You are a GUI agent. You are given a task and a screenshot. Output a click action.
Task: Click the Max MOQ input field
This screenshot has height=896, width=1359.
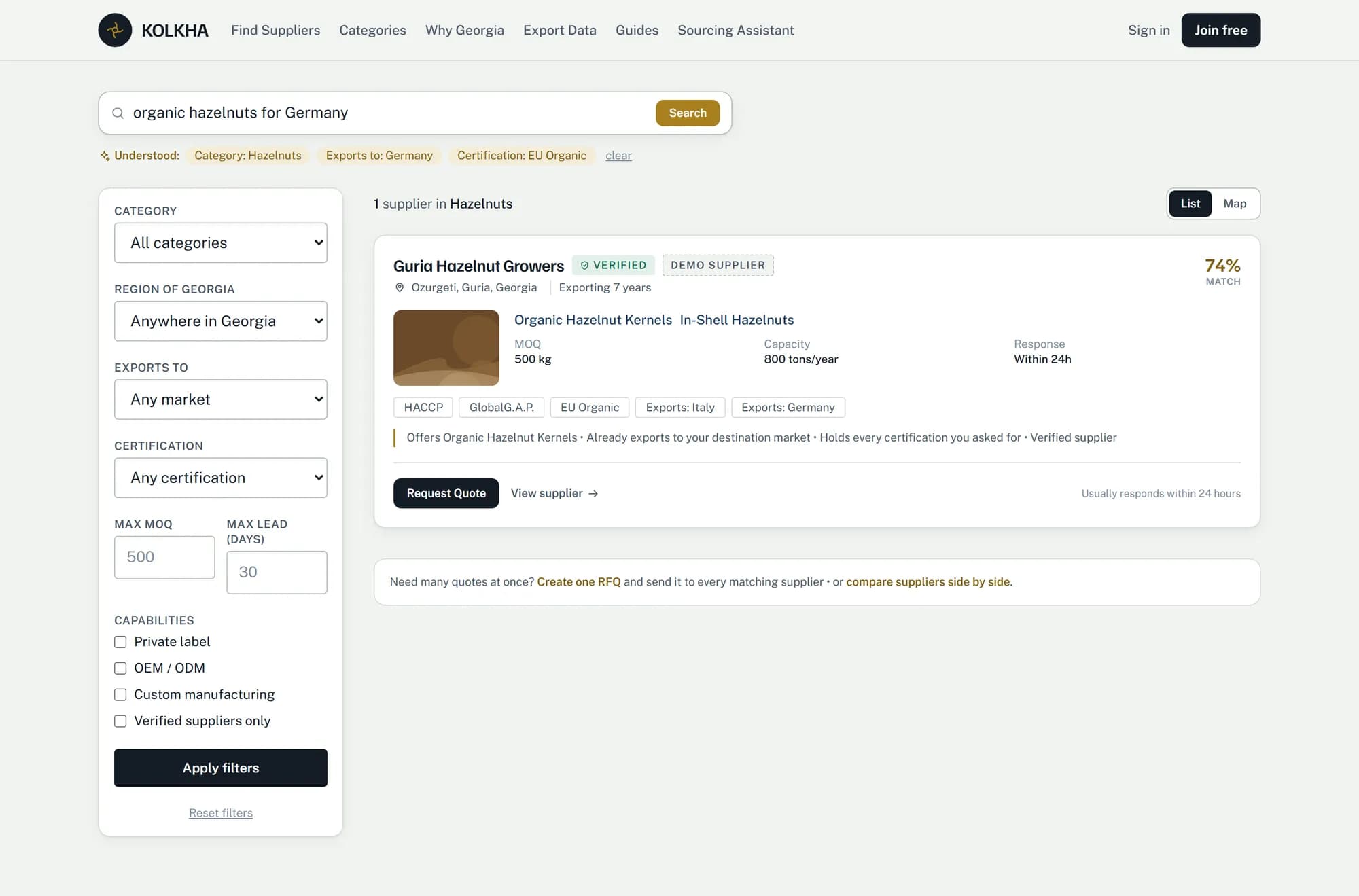click(x=164, y=558)
